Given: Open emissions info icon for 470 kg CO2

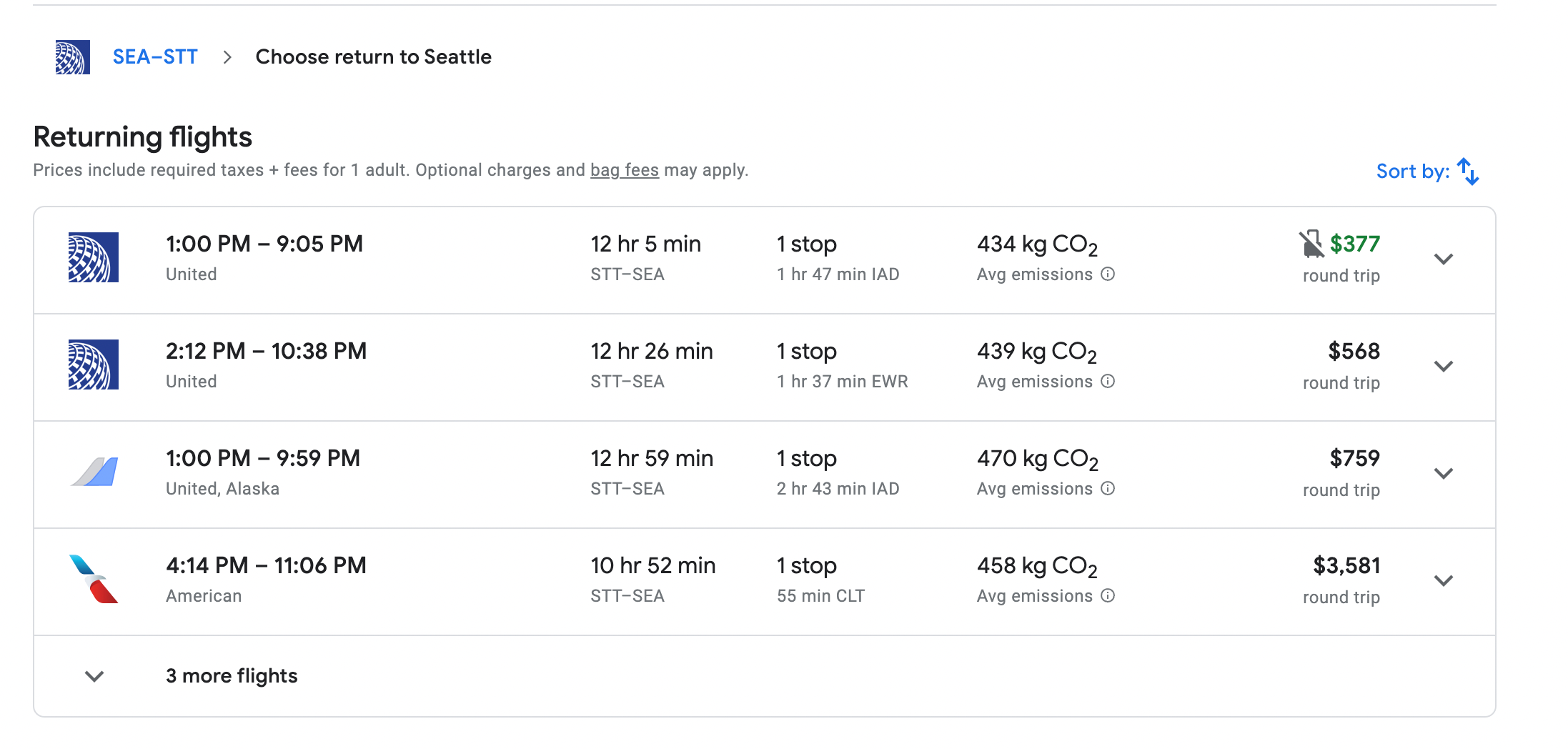Looking at the screenshot, I should click(1108, 489).
